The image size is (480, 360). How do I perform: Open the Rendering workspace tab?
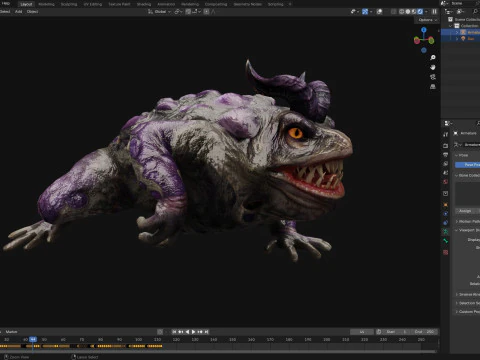[x=190, y=4]
